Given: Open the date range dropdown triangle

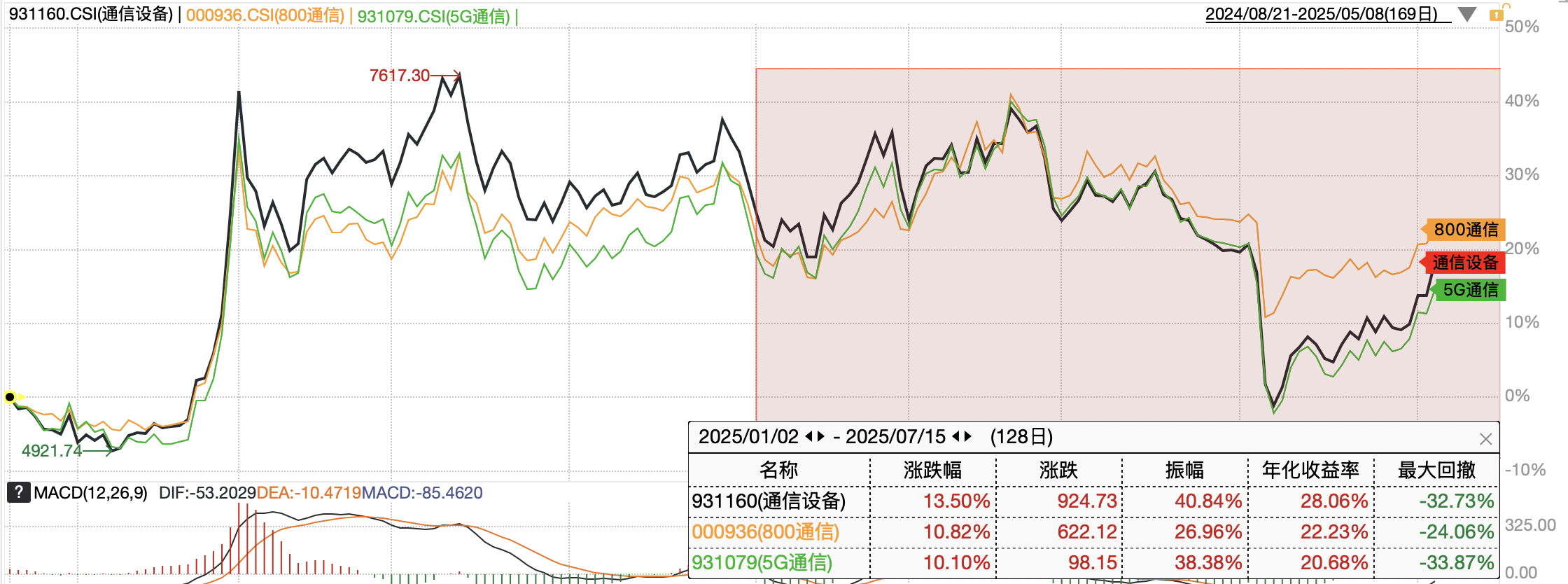Looking at the screenshot, I should [1467, 14].
